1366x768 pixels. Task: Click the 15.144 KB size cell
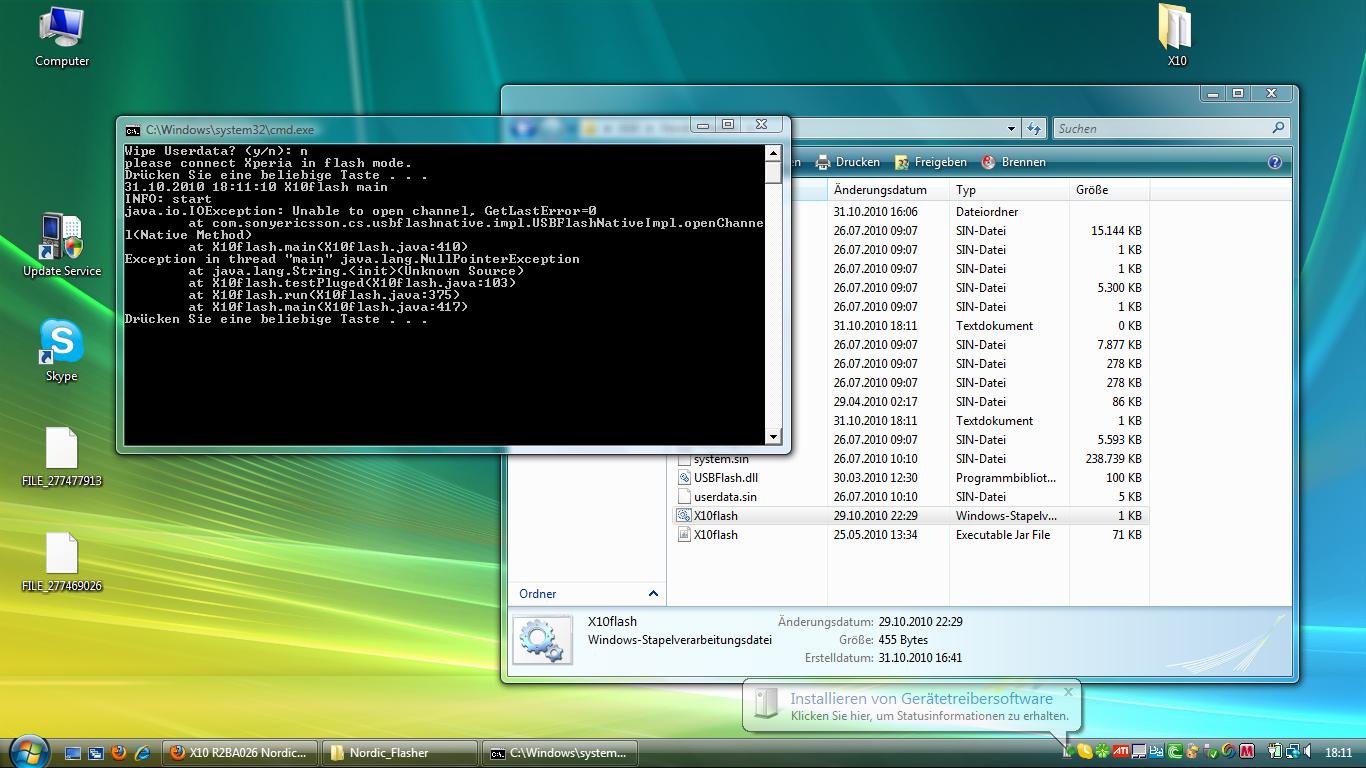(x=1116, y=231)
